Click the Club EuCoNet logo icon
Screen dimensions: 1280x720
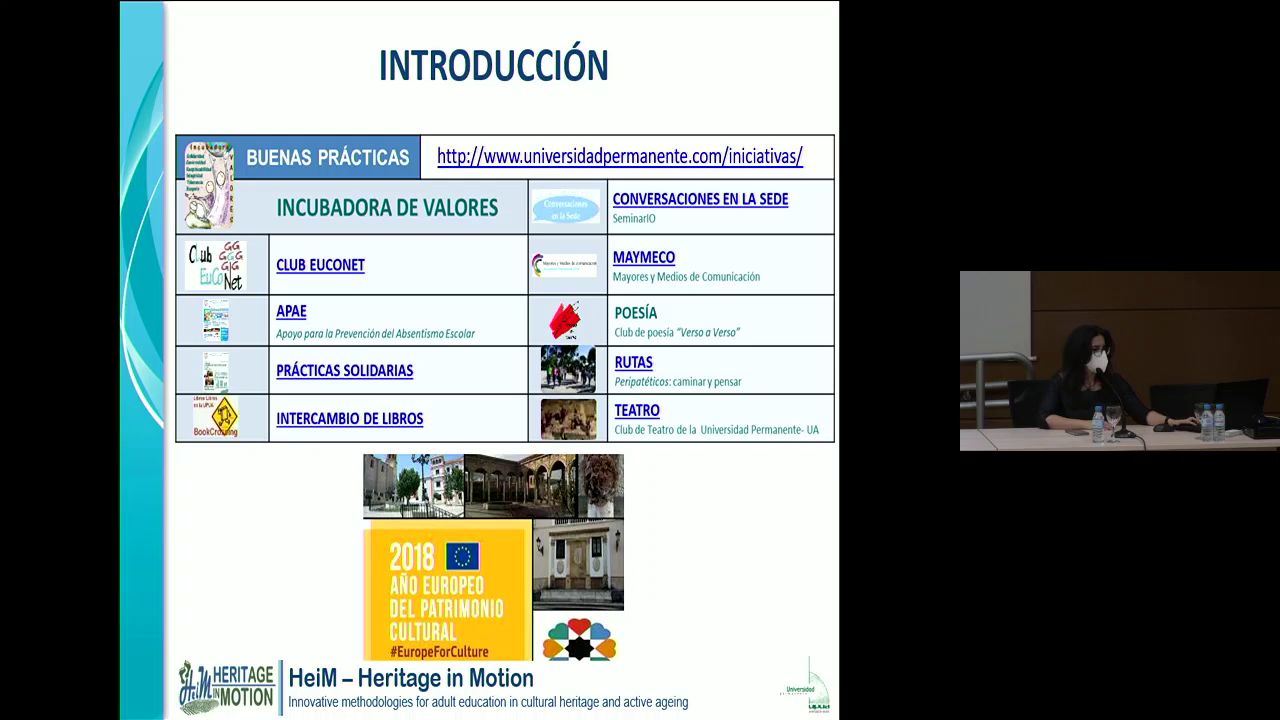[x=215, y=265]
